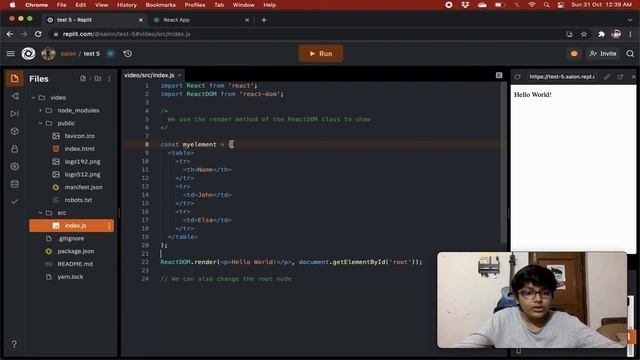Screen dimensions: 640x360
Task: Toggle the editor layout icon
Action: click(x=499, y=75)
